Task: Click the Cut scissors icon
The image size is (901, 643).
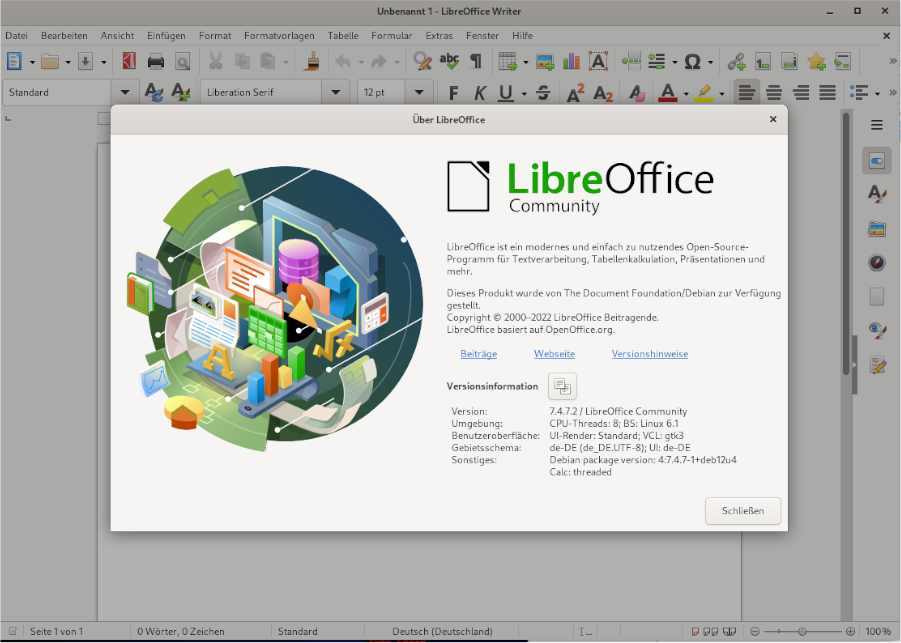Action: (x=215, y=61)
